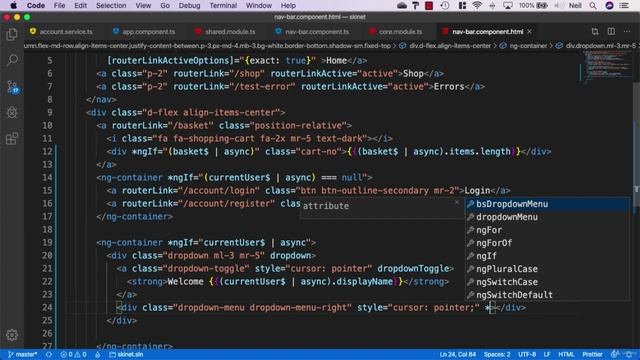This screenshot has height=360, width=640.
Task: Open macOS Spotlight search icon
Action: click(593, 5)
